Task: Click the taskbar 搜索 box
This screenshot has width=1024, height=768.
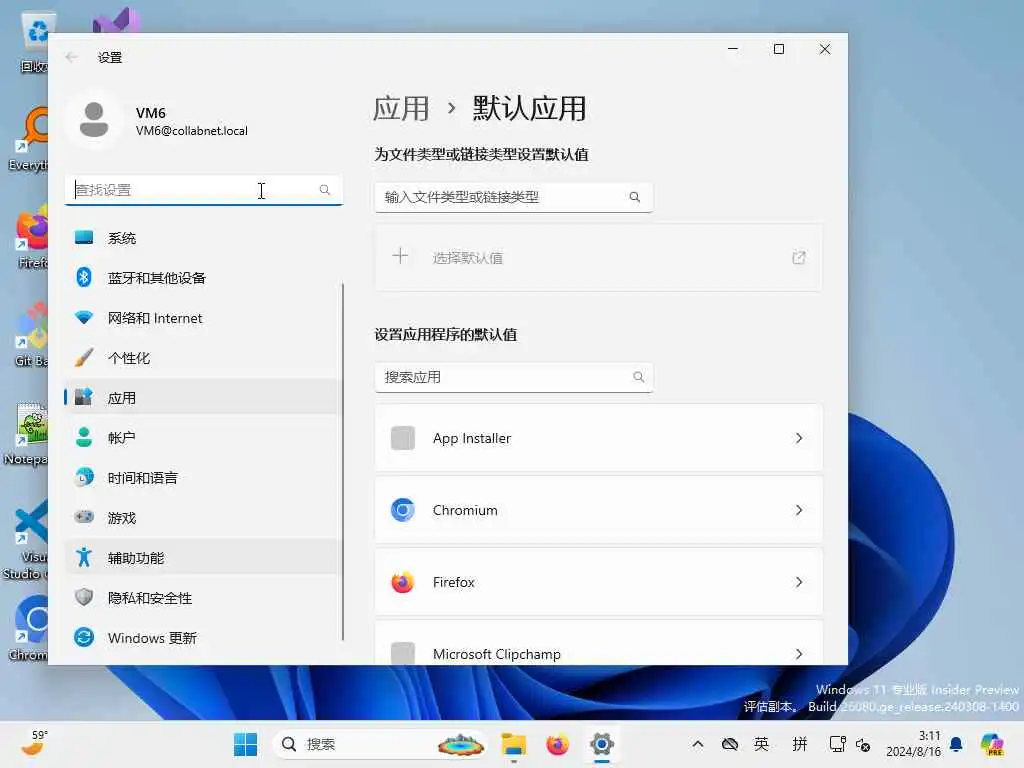Action: (379, 744)
